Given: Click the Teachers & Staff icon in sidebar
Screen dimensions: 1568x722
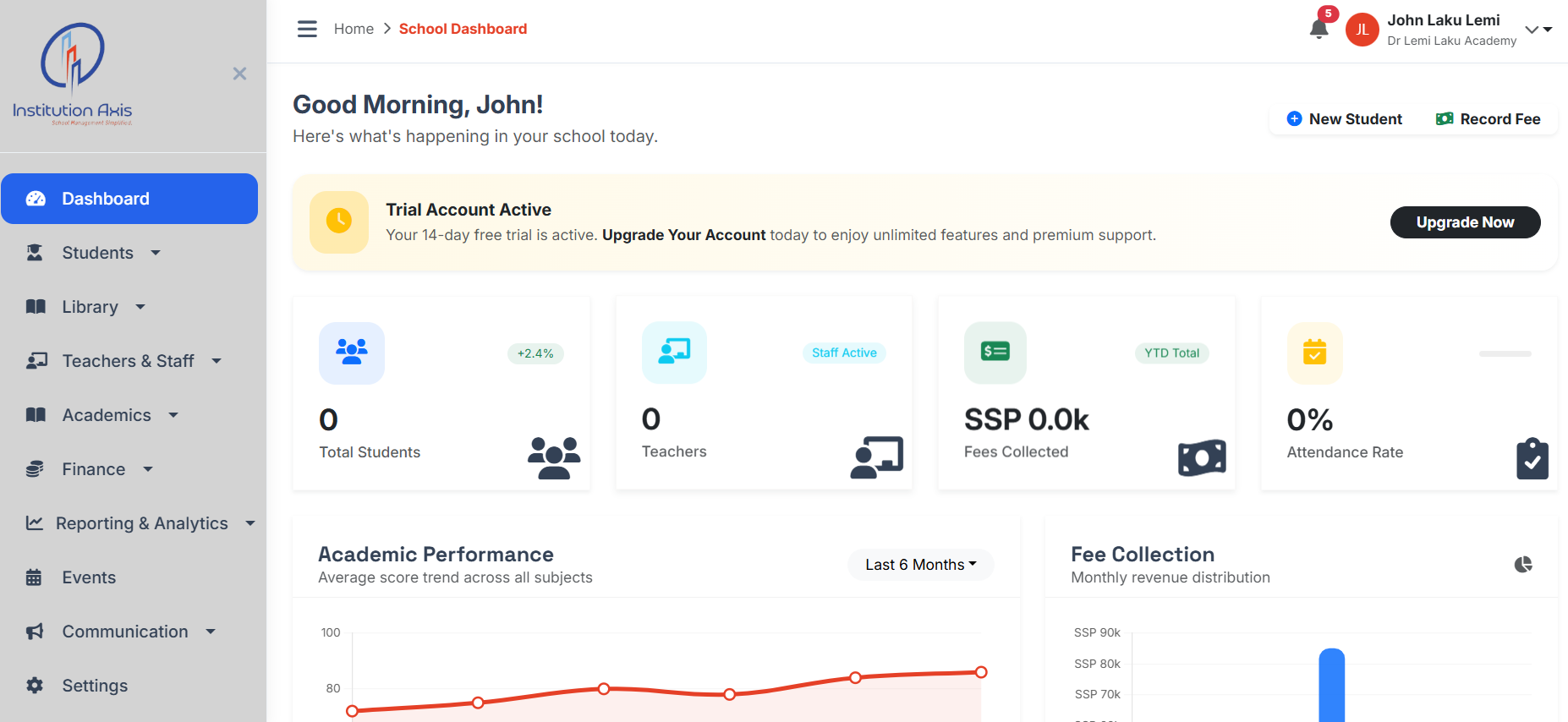Looking at the screenshot, I should [36, 361].
